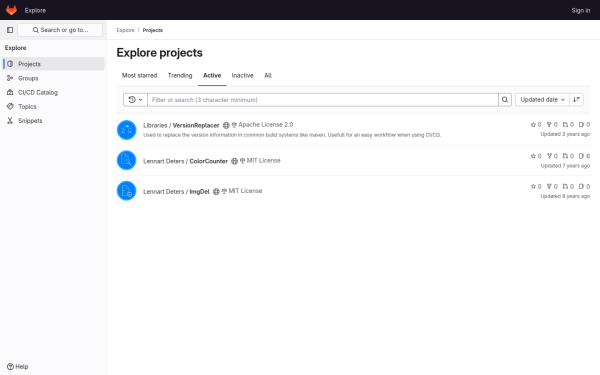Click issues count of ColorCounter
Image resolution: width=600 pixels, height=375 pixels.
[584, 156]
